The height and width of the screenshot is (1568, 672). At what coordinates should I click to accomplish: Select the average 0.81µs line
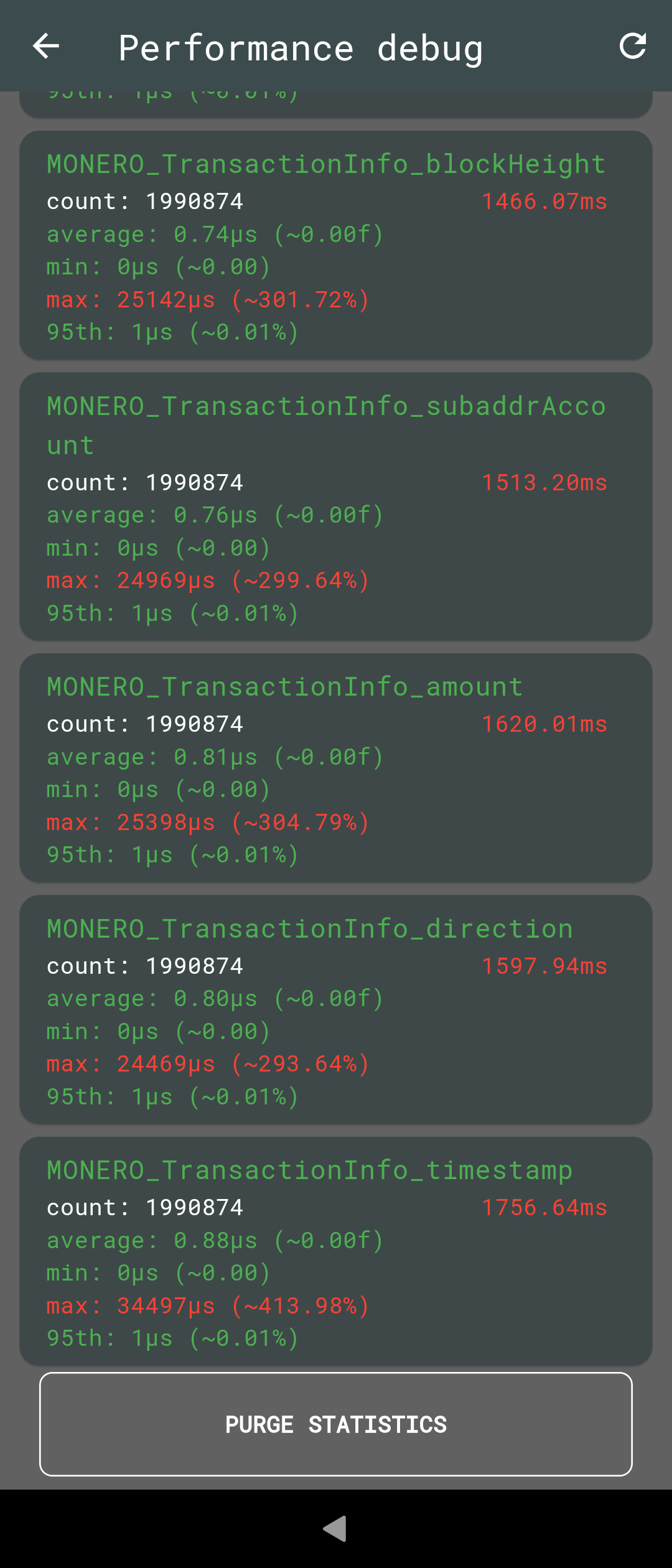pyautogui.click(x=215, y=757)
